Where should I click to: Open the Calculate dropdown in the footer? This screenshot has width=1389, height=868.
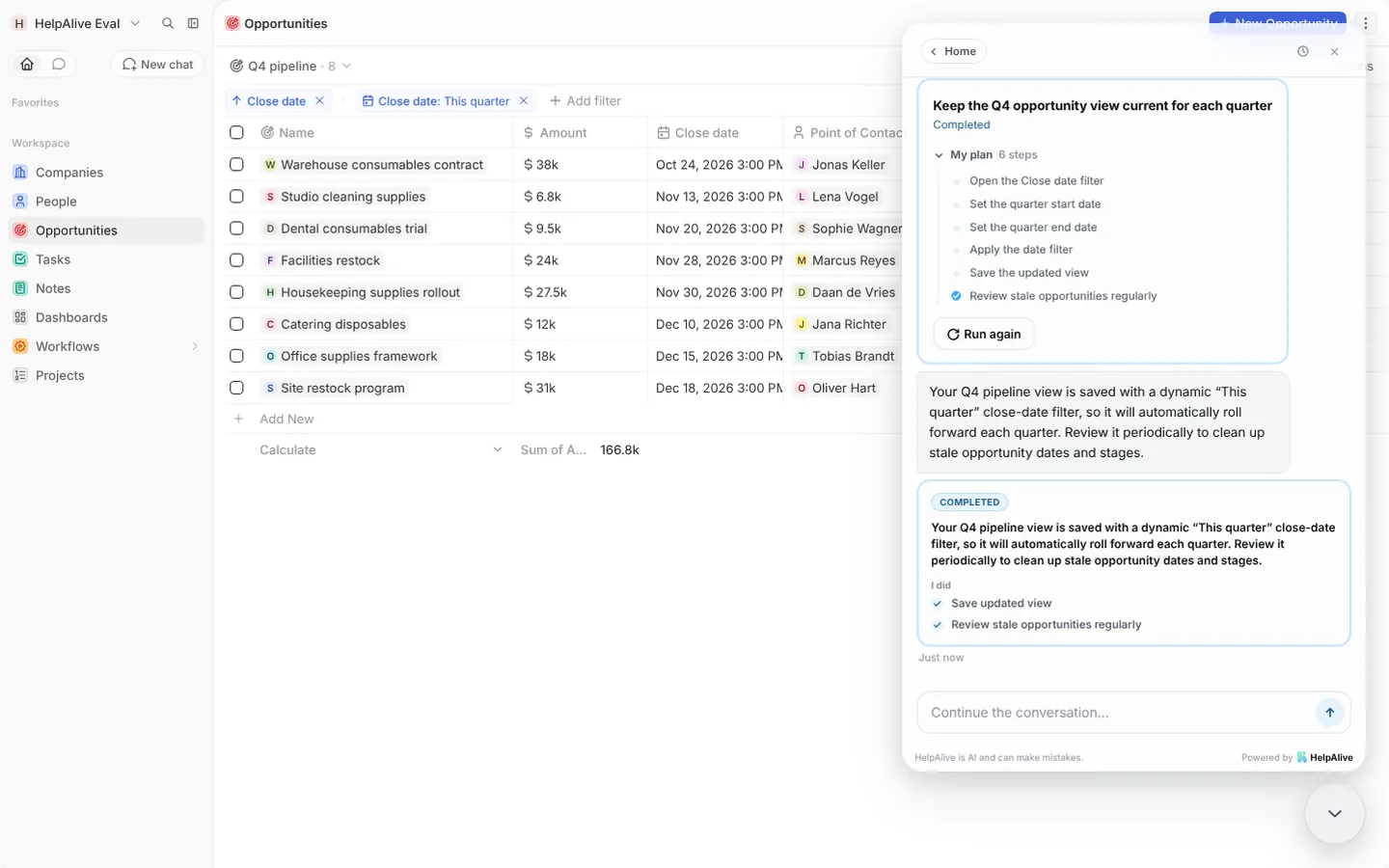click(x=380, y=449)
